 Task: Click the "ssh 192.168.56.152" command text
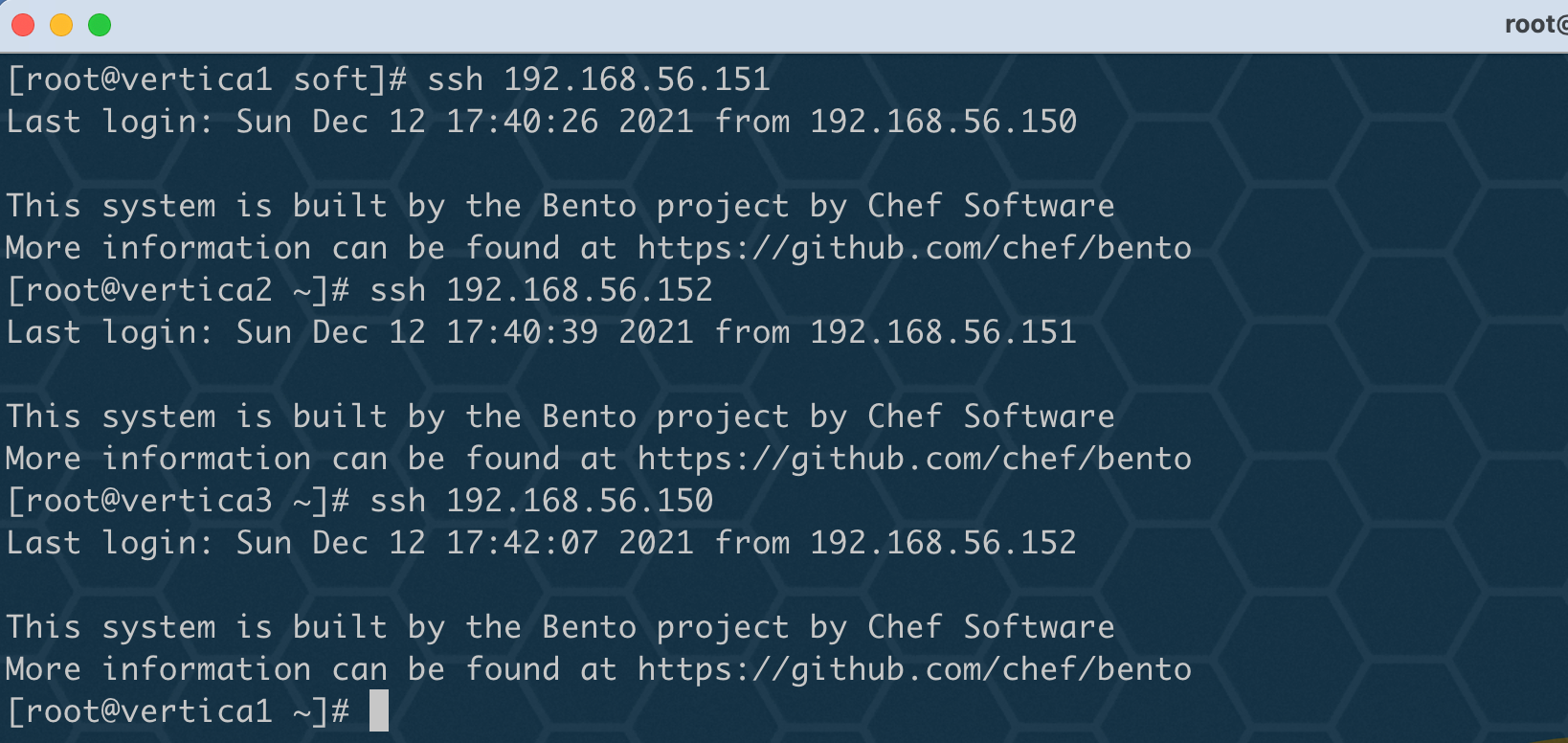(x=542, y=290)
